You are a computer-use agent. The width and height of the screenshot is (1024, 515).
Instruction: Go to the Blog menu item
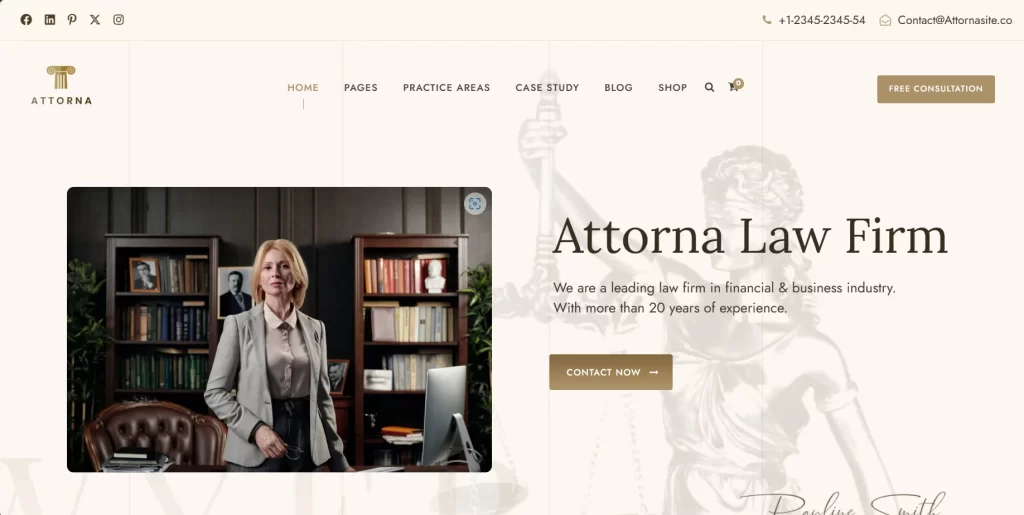[618, 87]
